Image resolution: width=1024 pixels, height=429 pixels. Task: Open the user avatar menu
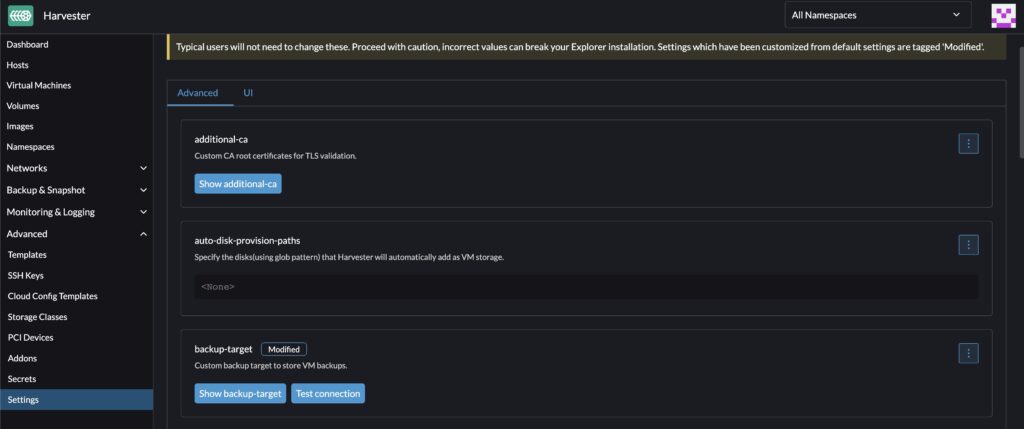pyautogui.click(x=1002, y=16)
